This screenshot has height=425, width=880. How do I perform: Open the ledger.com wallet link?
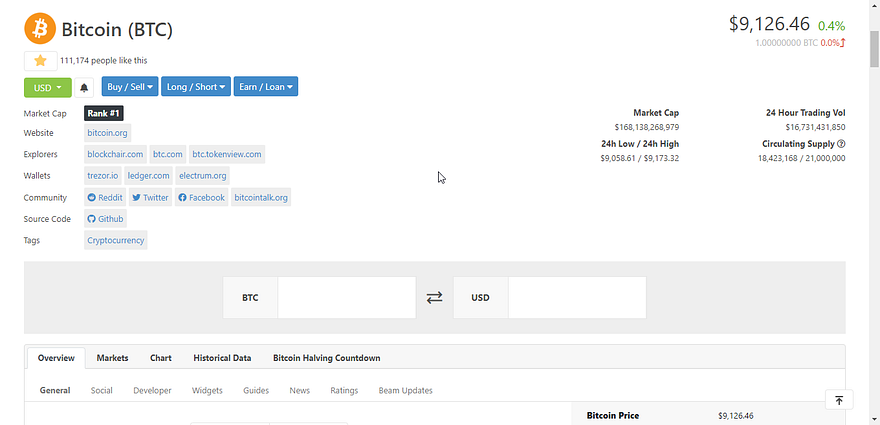[149, 176]
